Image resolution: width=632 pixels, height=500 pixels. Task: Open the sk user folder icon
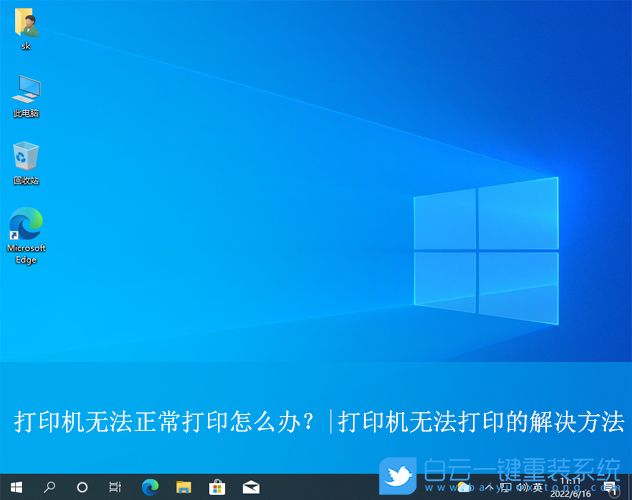[x=26, y=26]
